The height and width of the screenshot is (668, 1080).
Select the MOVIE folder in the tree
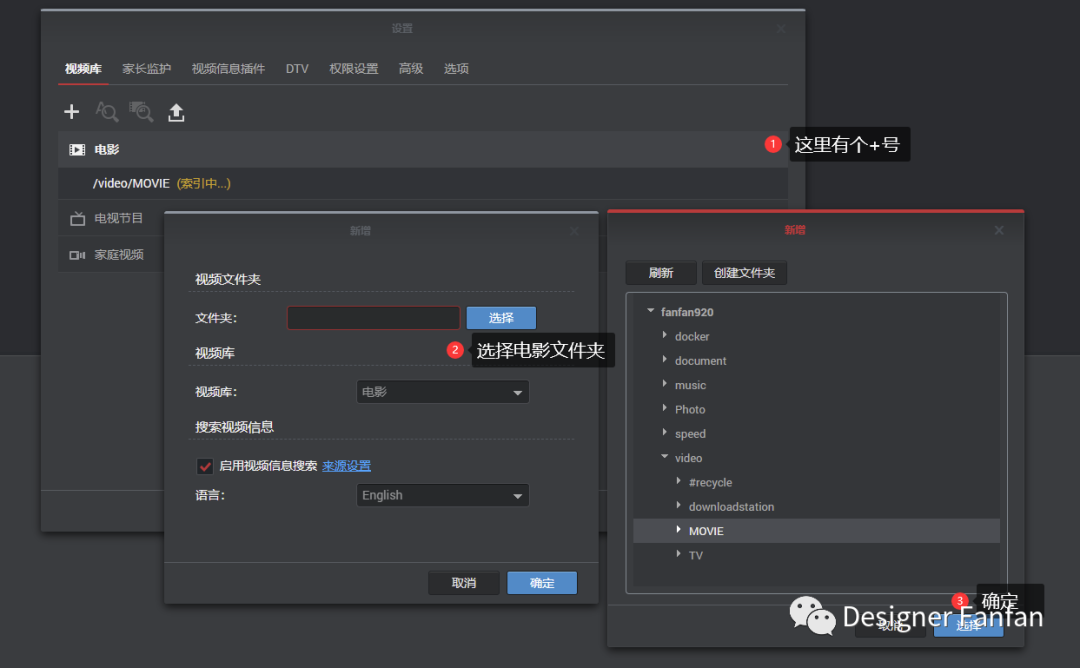coord(706,531)
